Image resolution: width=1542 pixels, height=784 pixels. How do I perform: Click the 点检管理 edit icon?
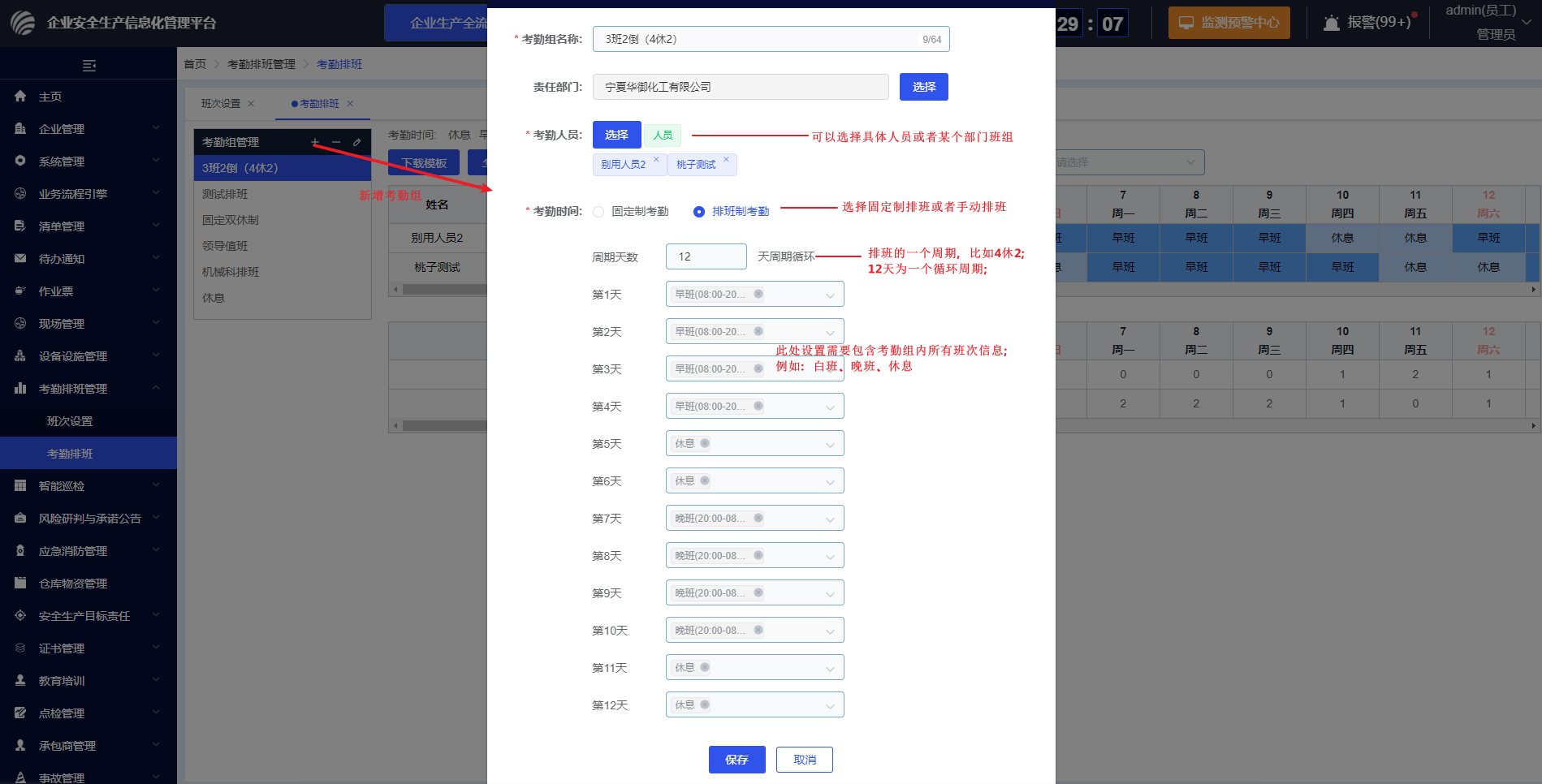tap(20, 713)
